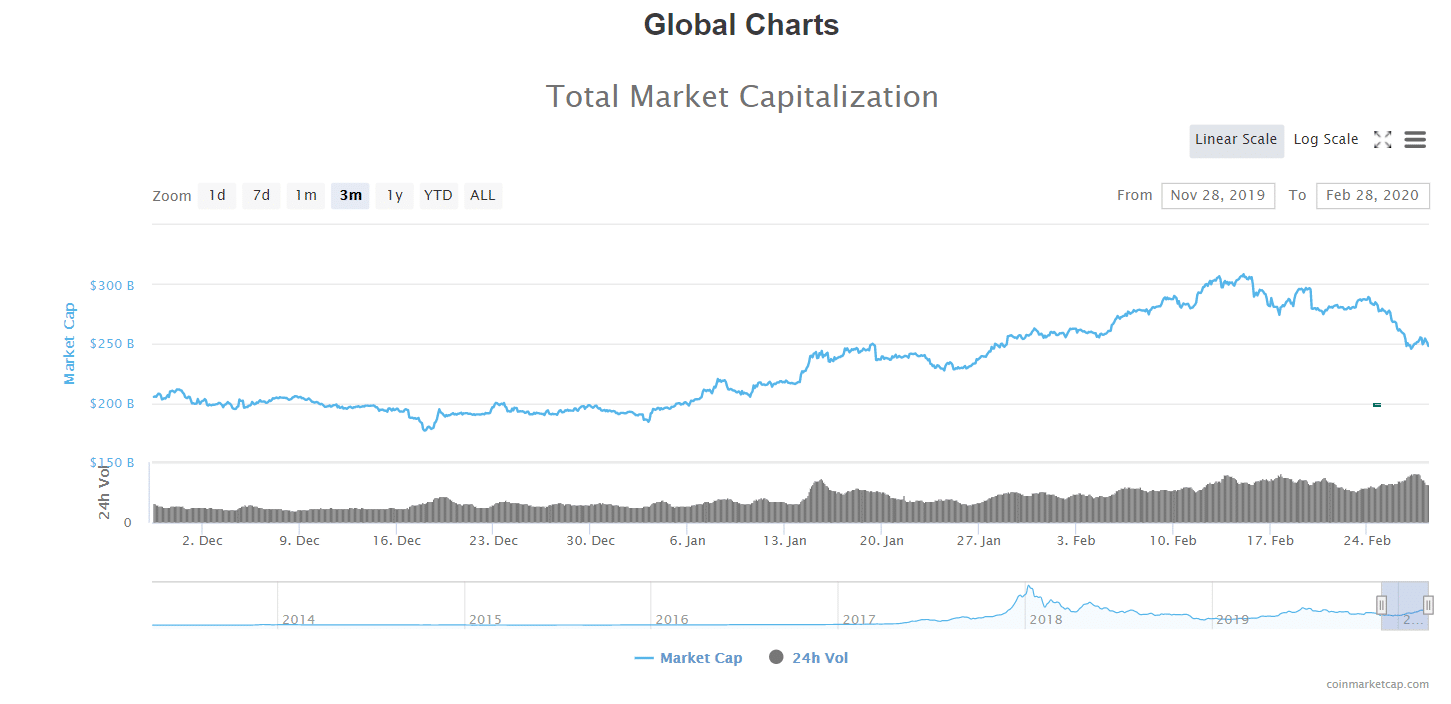Screen dimensions: 1451x704
Task: Grab the left navigator range handle
Action: (x=1381, y=605)
